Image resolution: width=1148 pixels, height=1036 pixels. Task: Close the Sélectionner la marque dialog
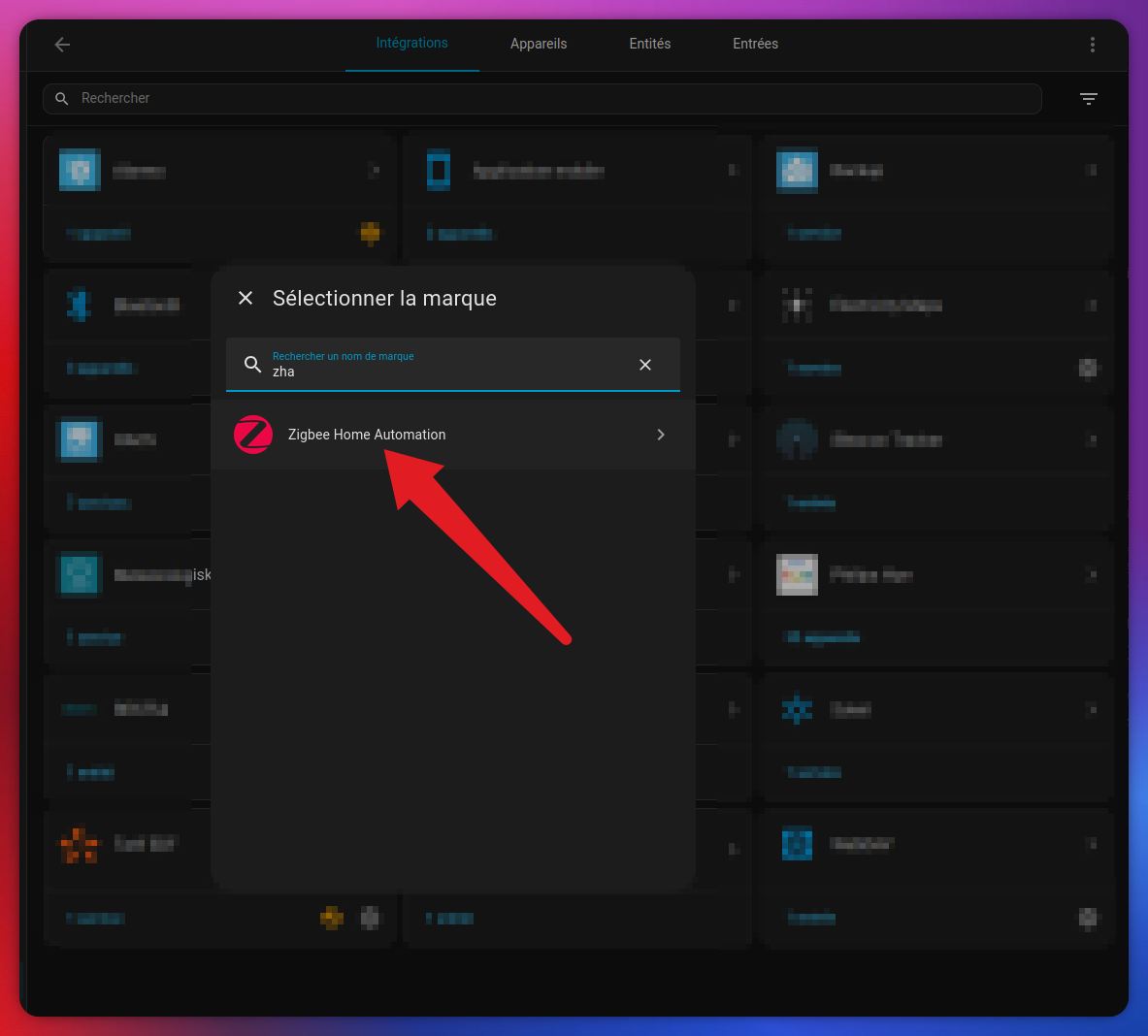[246, 298]
